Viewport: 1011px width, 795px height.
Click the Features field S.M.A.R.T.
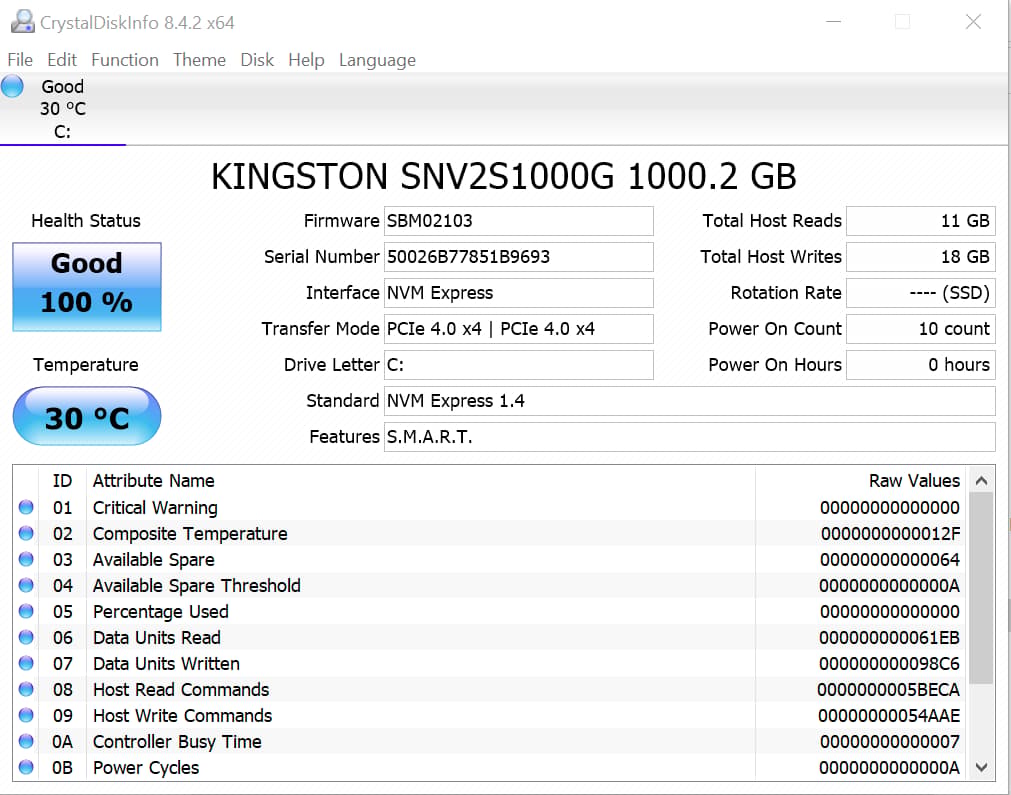(x=690, y=437)
